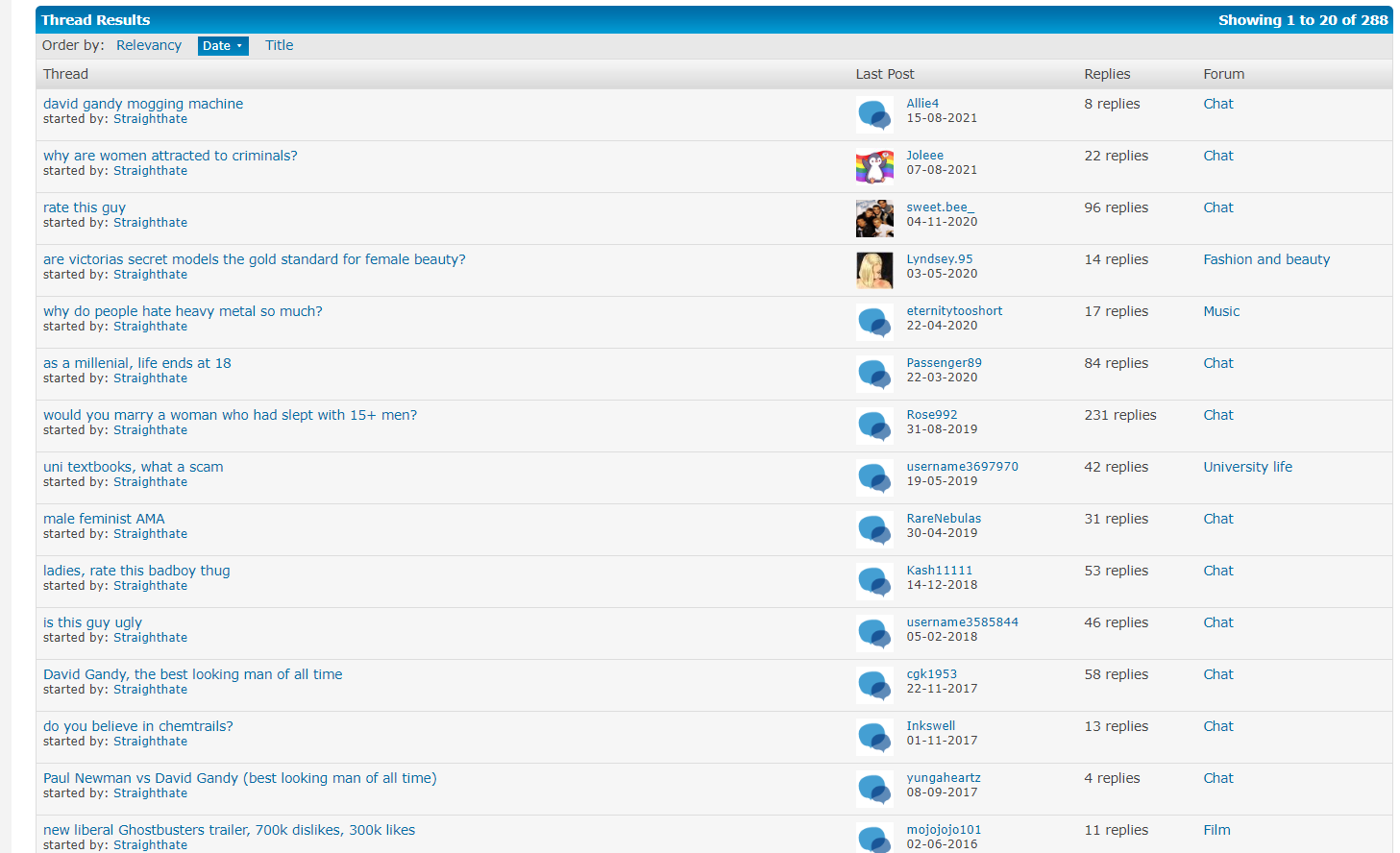This screenshot has height=853, width=1400.
Task: Click Inkswell's default avatar icon
Action: click(874, 738)
